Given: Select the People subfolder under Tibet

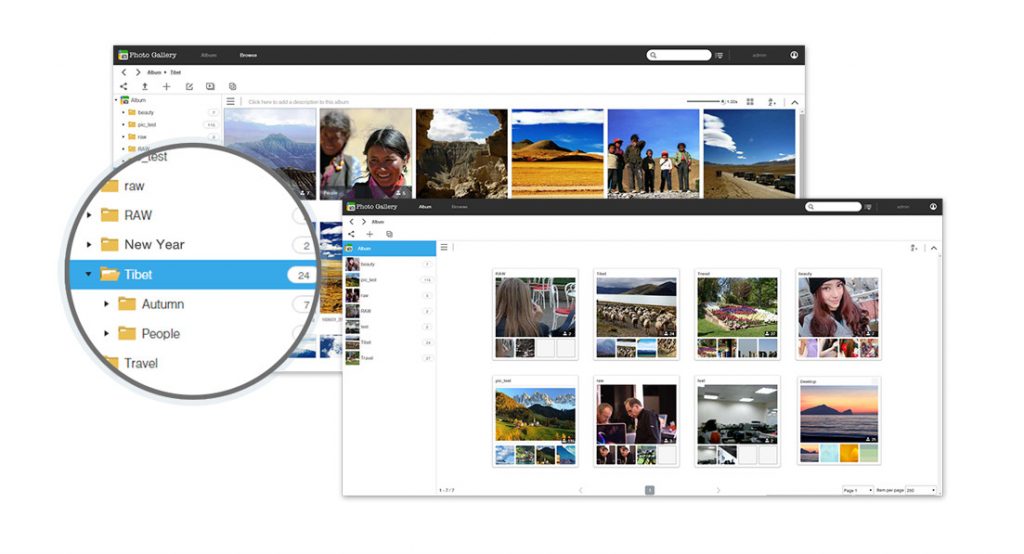Looking at the screenshot, I should pos(160,334).
